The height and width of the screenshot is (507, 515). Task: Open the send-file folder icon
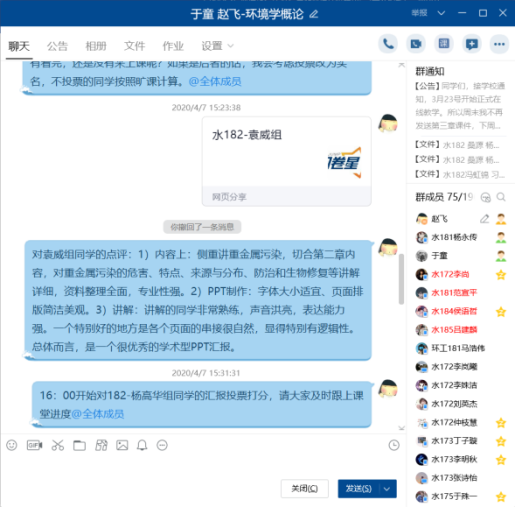click(79, 445)
